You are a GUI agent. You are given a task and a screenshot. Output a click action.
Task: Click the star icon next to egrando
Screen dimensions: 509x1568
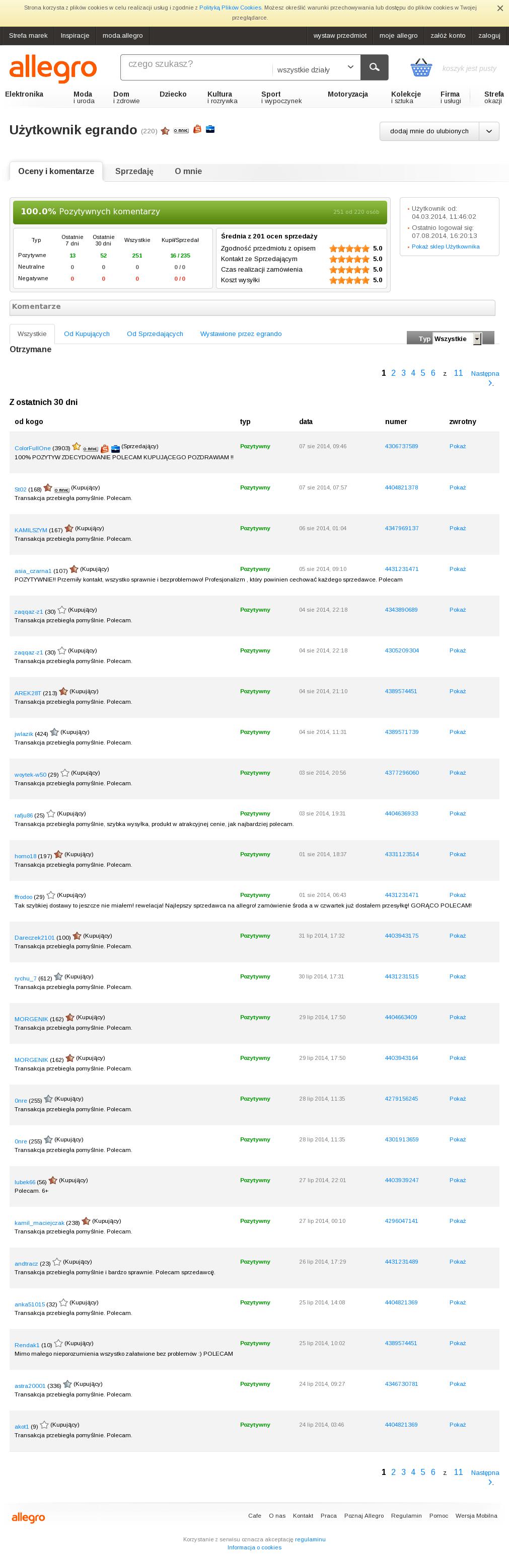tap(165, 131)
